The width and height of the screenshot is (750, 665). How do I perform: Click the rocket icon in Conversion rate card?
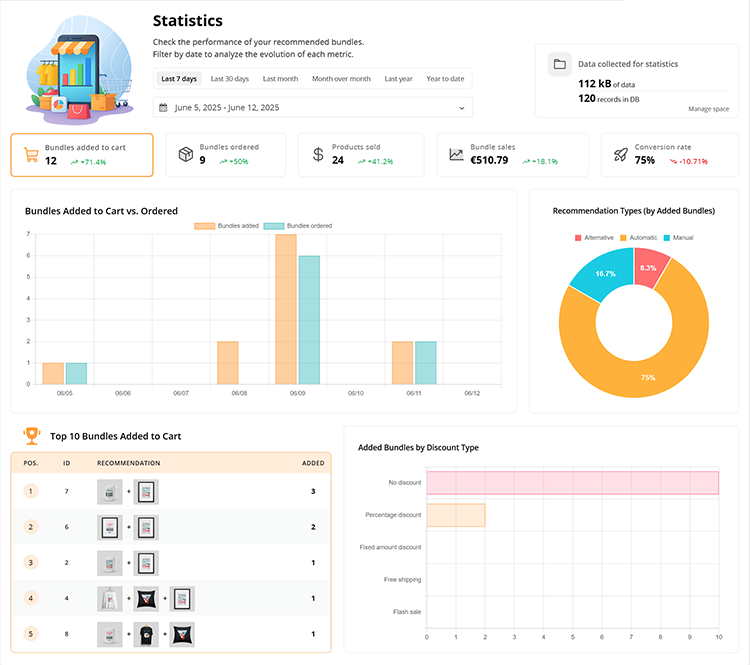point(621,155)
